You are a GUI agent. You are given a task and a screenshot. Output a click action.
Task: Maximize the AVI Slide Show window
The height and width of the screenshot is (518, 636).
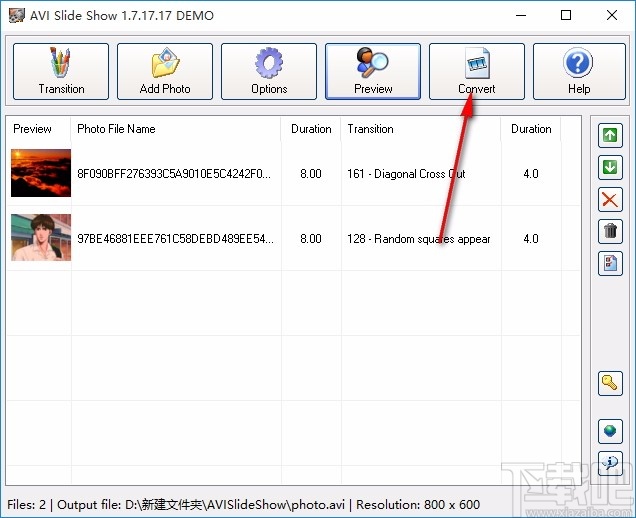(566, 15)
